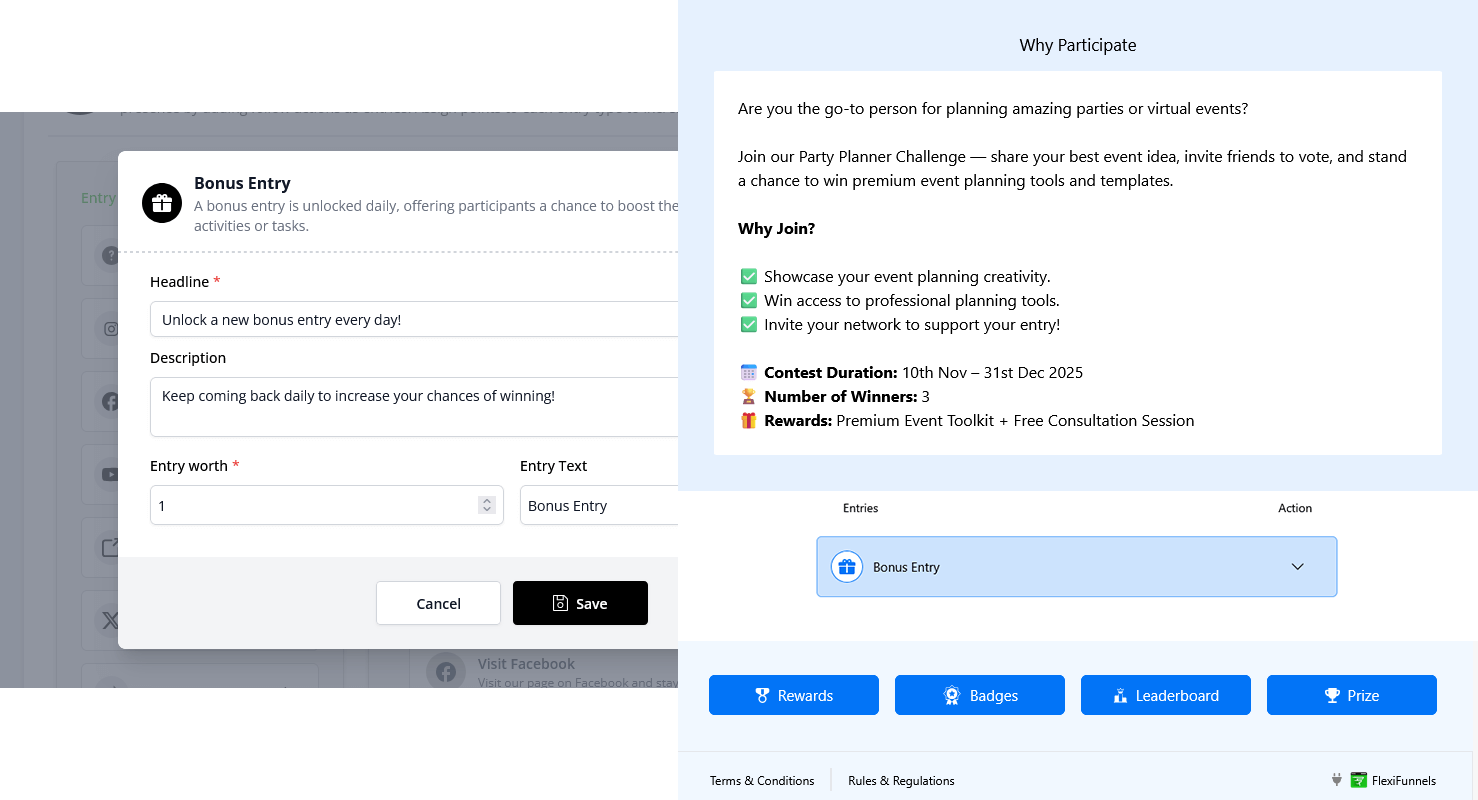Image resolution: width=1478 pixels, height=800 pixels.
Task: Select the X (Twitter) entry icon in the dimmed sidebar
Action: 111,621
